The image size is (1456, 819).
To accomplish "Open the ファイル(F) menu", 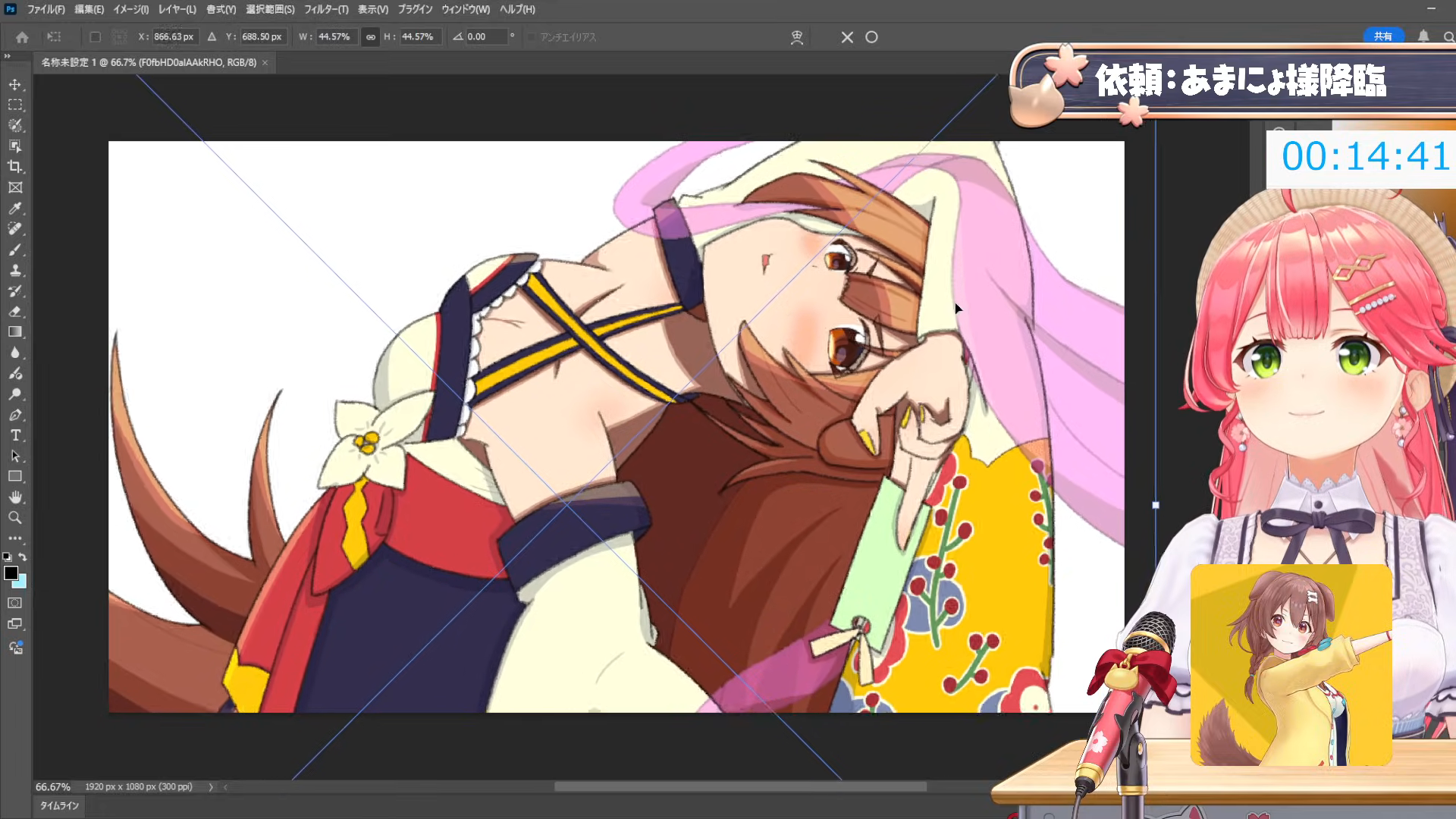I will click(45, 9).
